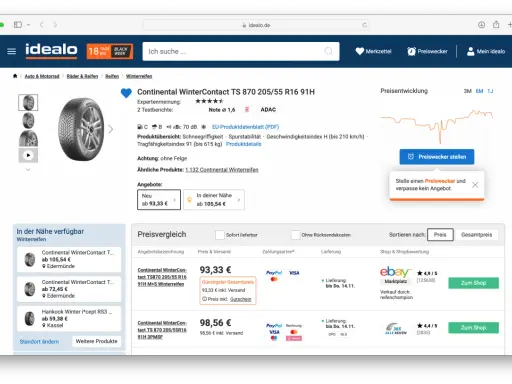Go back in Safari
Viewport: 512px width, 384px height.
42,25
